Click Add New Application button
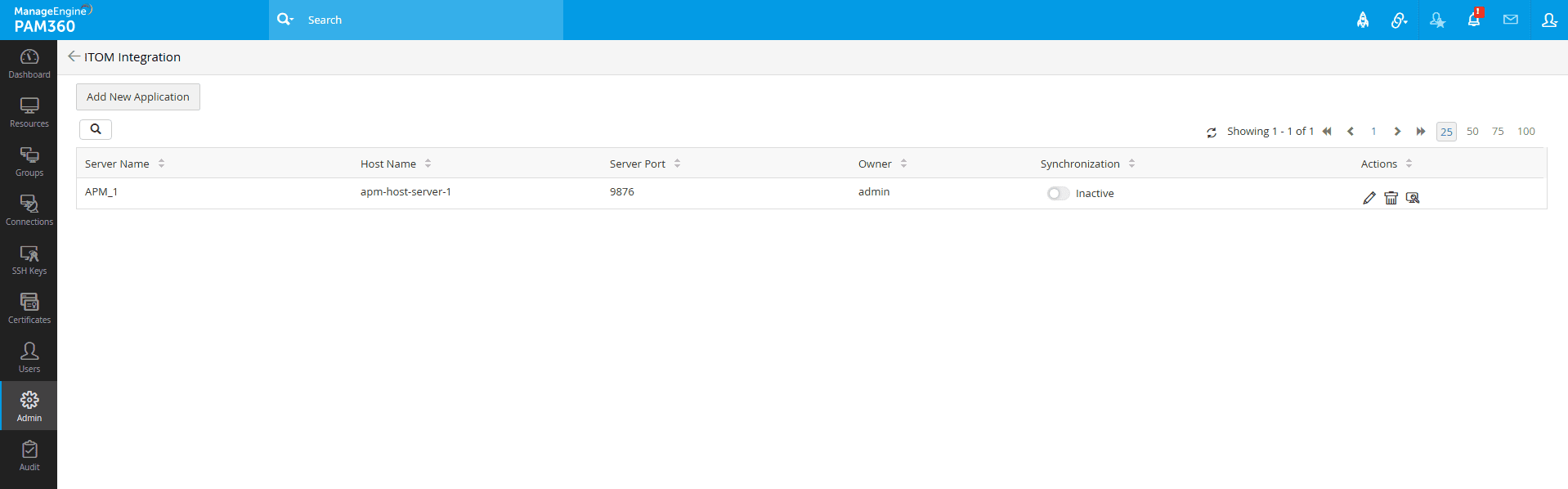The height and width of the screenshot is (489, 1568). click(138, 96)
